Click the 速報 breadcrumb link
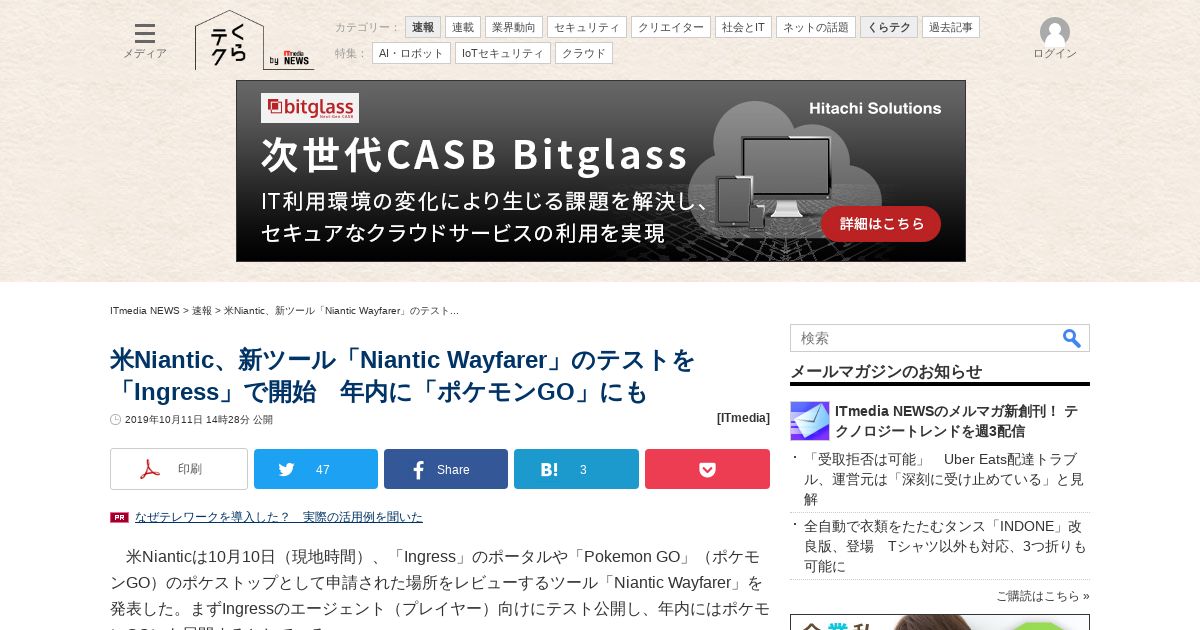Screen dimensions: 1200x630 tap(202, 311)
